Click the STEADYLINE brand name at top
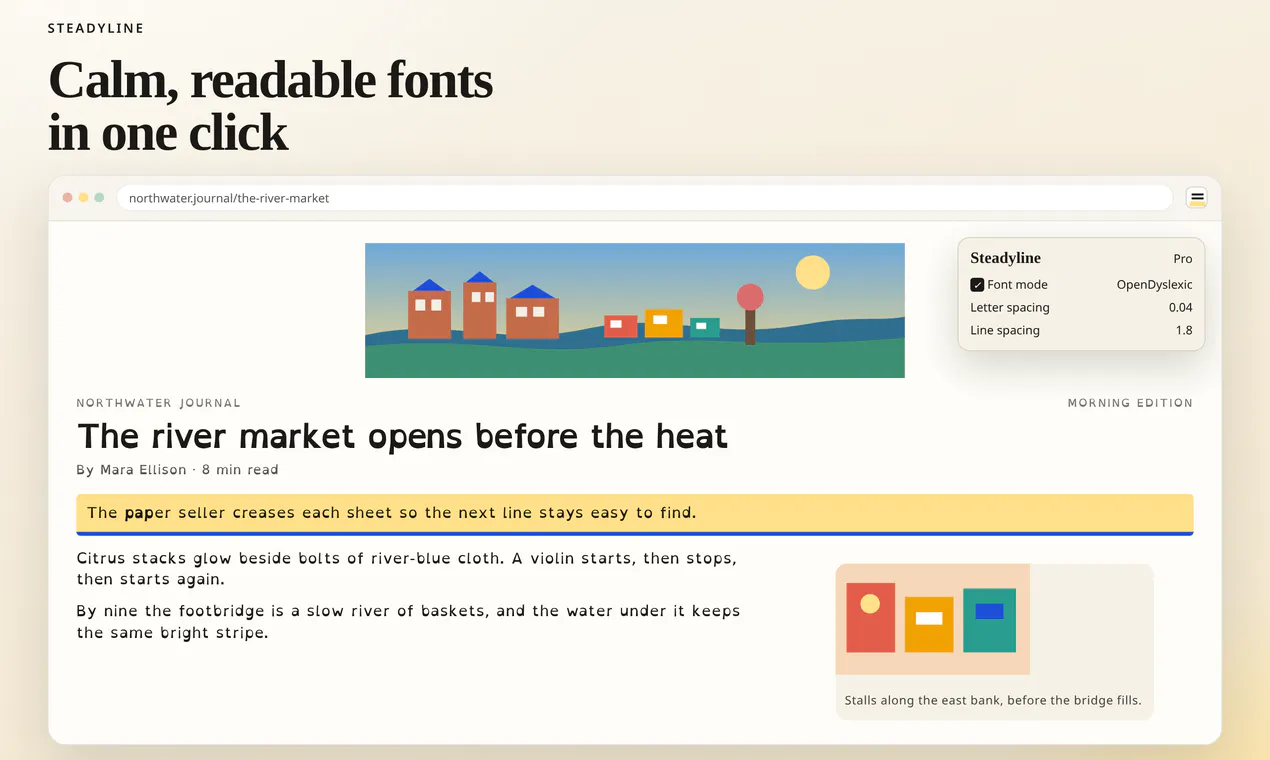Screen dimensions: 1270x760 click(96, 28)
